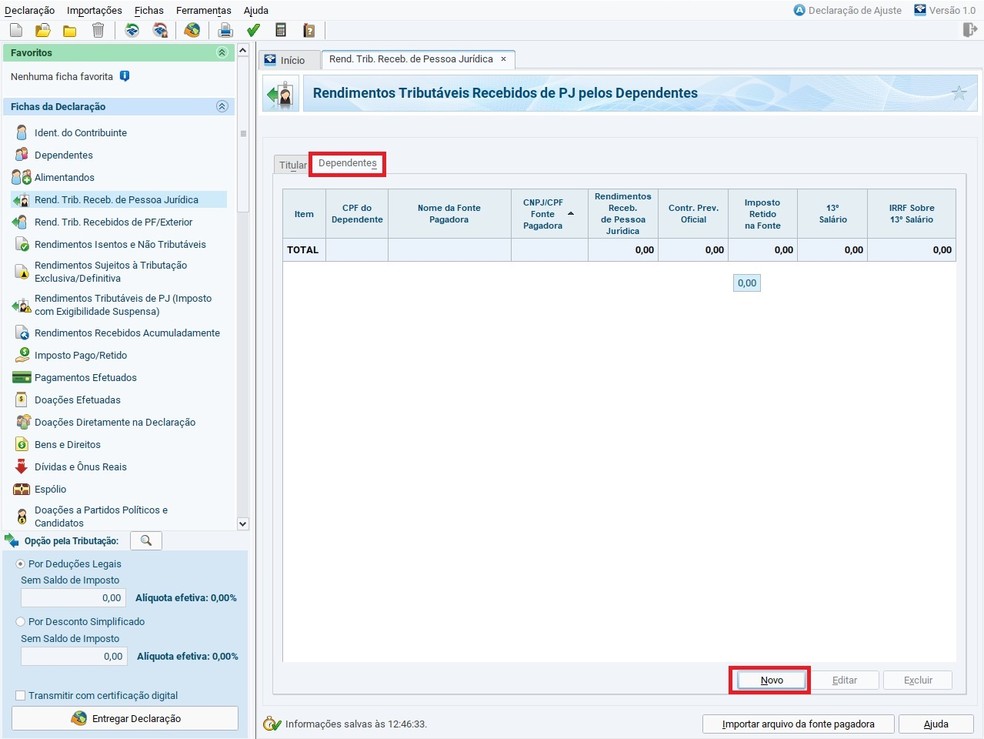Click the Bens e Direitos icon
Screen dimensions: 984x739
pos(22,444)
